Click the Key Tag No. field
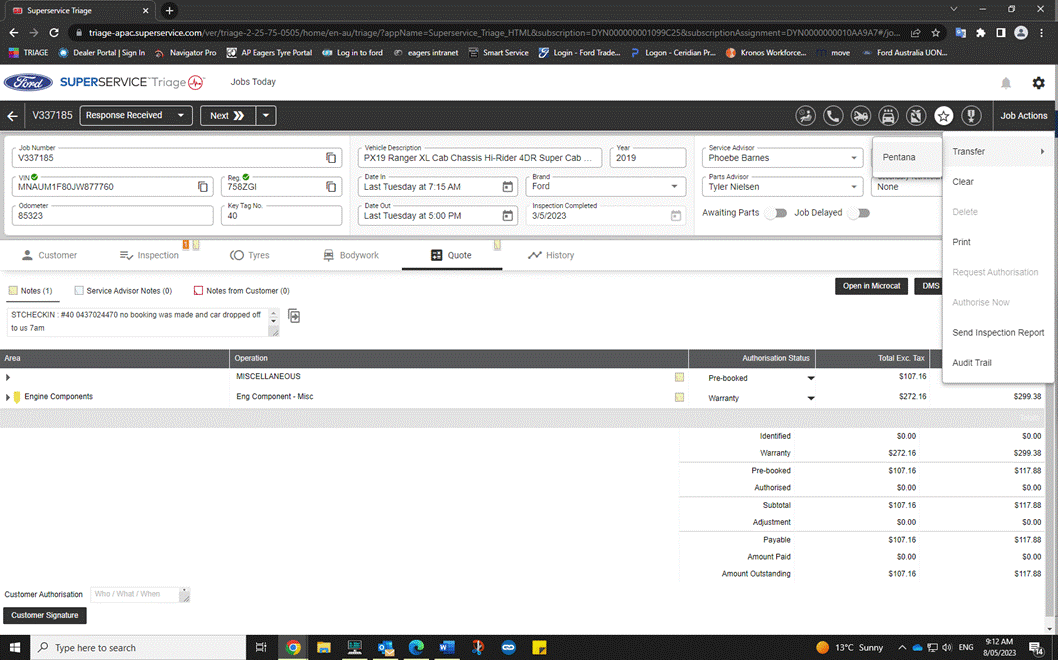Screen dimensions: 1058x660 point(281,215)
